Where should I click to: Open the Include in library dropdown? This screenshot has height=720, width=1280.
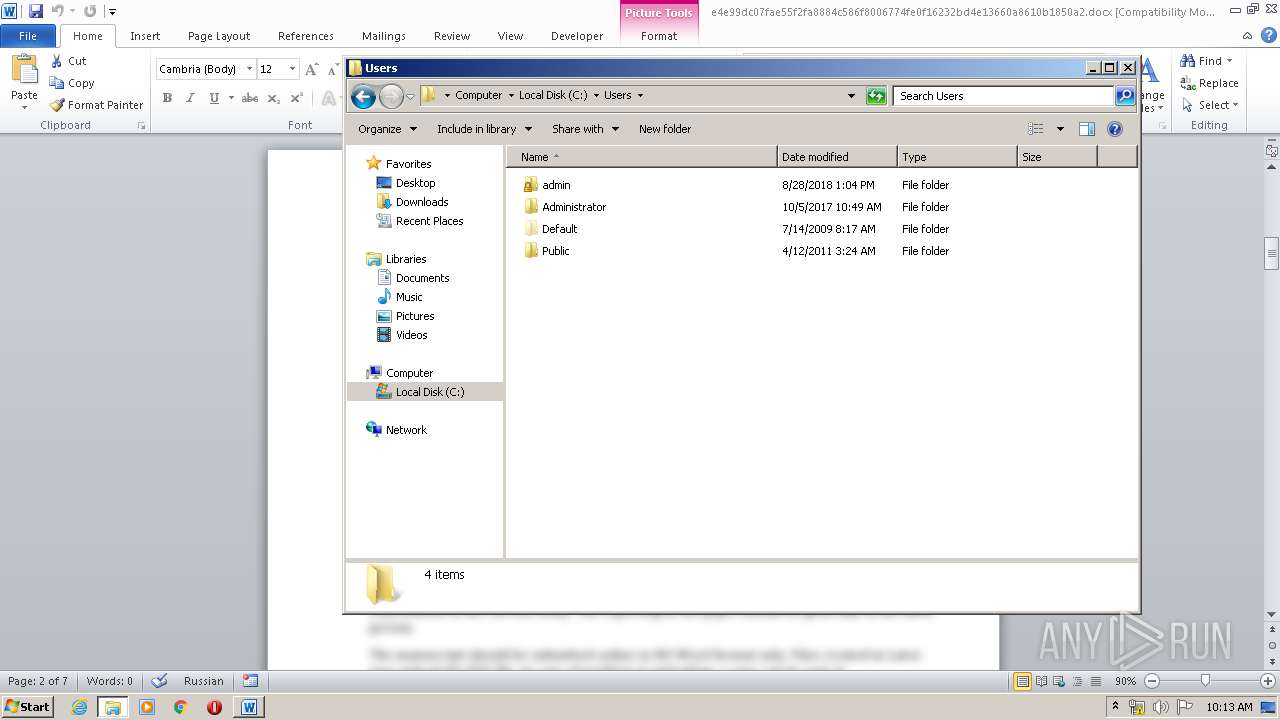pyautogui.click(x=484, y=129)
